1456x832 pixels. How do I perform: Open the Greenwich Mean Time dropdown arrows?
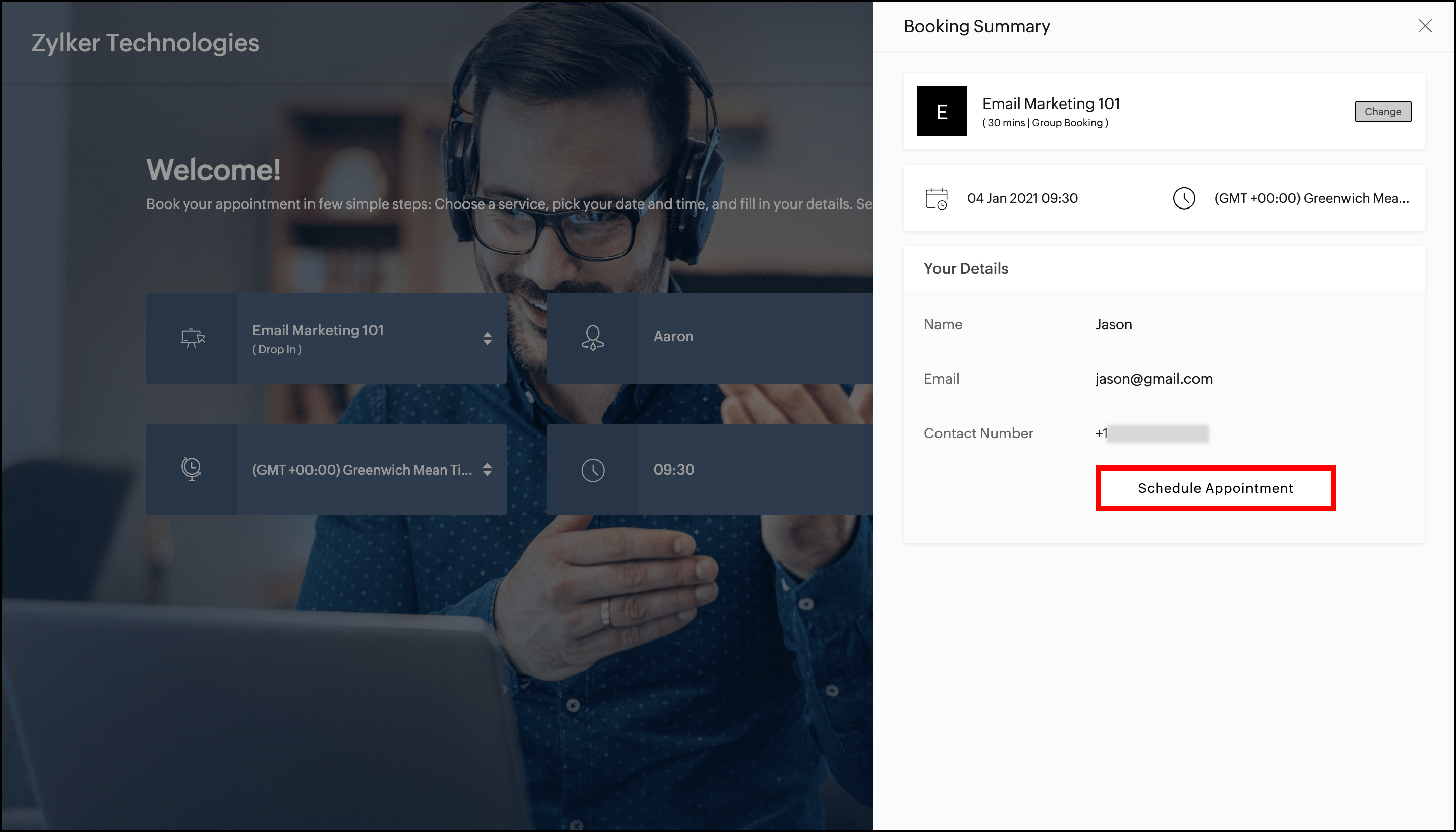[x=487, y=469]
